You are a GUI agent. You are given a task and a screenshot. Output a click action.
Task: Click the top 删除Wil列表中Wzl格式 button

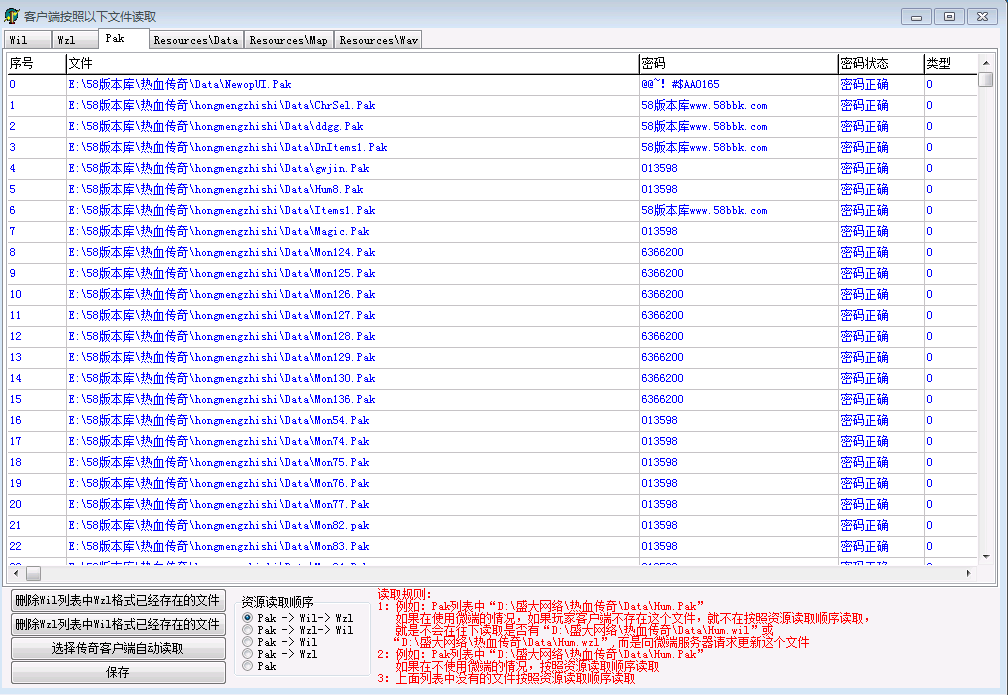point(118,600)
